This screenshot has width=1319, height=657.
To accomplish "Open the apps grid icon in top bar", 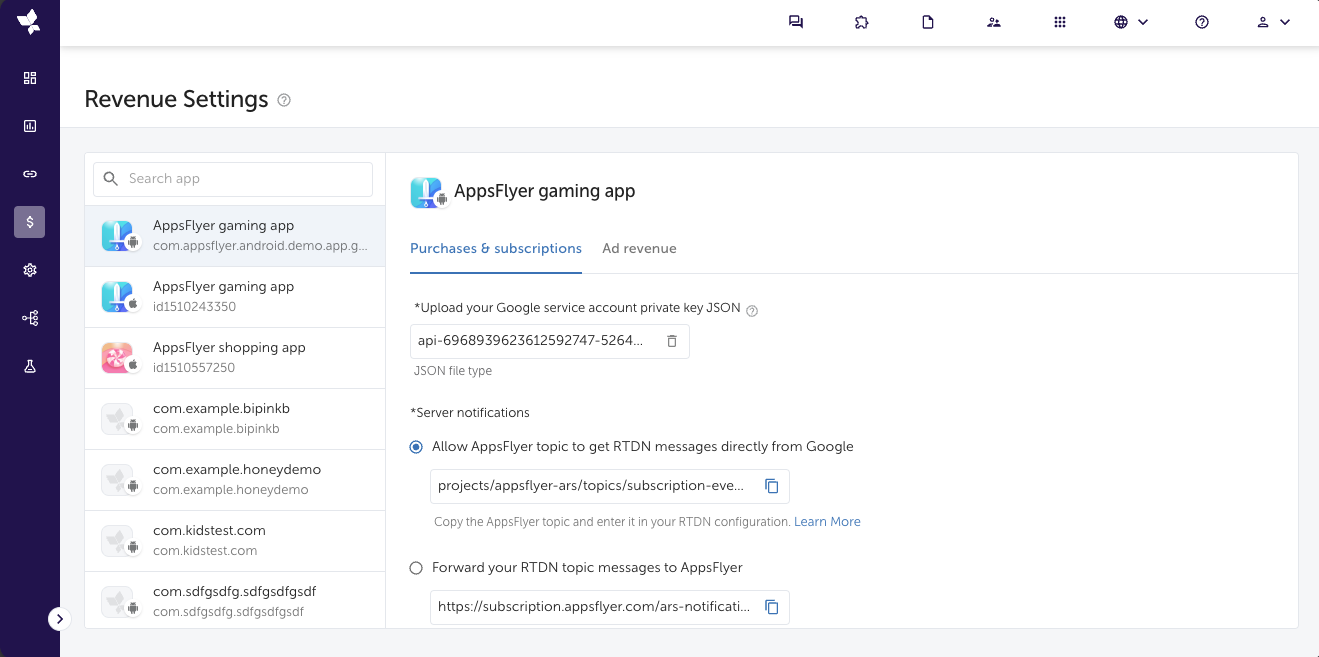I will point(1060,22).
